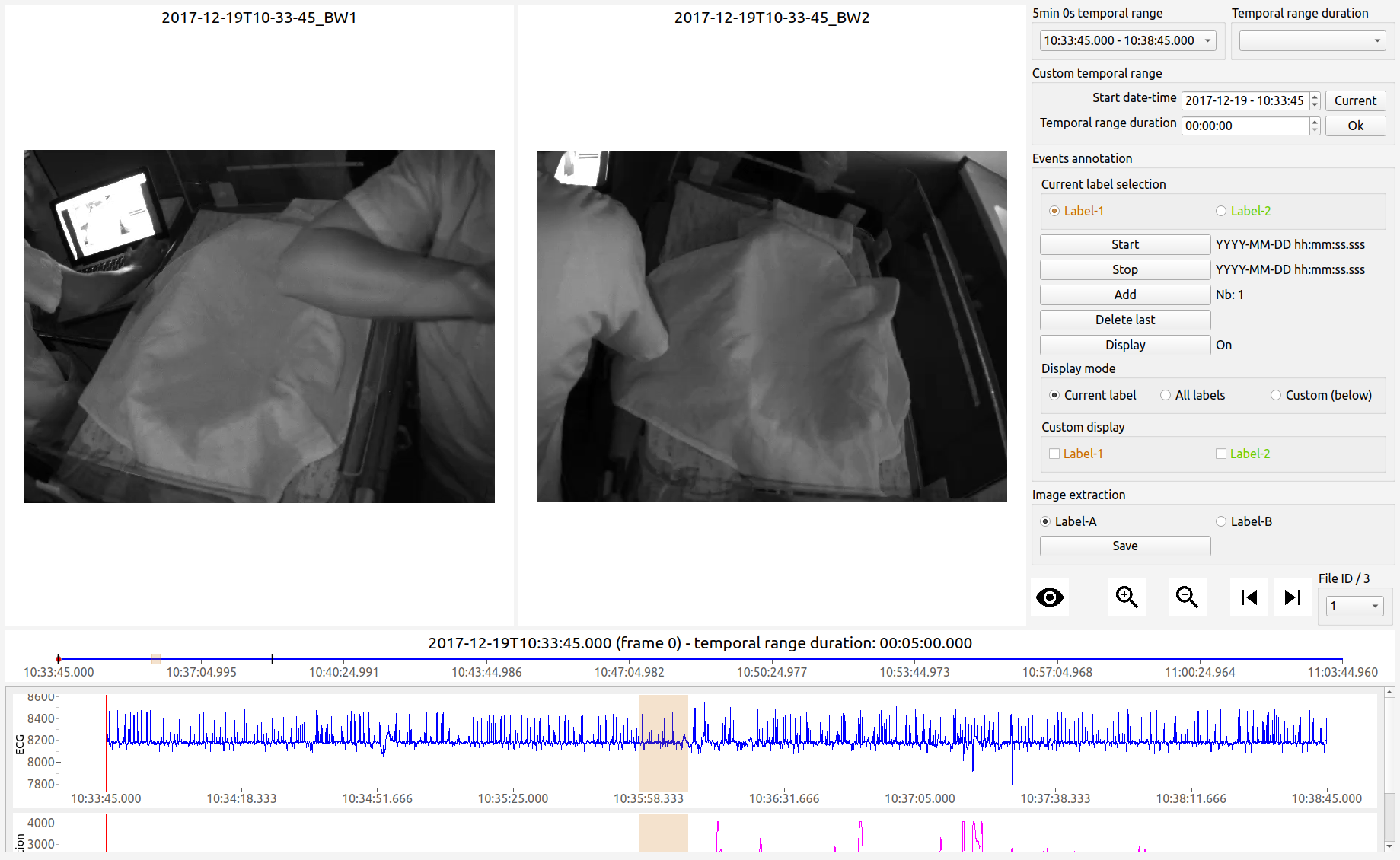Image resolution: width=1400 pixels, height=860 pixels.
Task: Click the zoom in magnifier icon
Action: (1127, 597)
